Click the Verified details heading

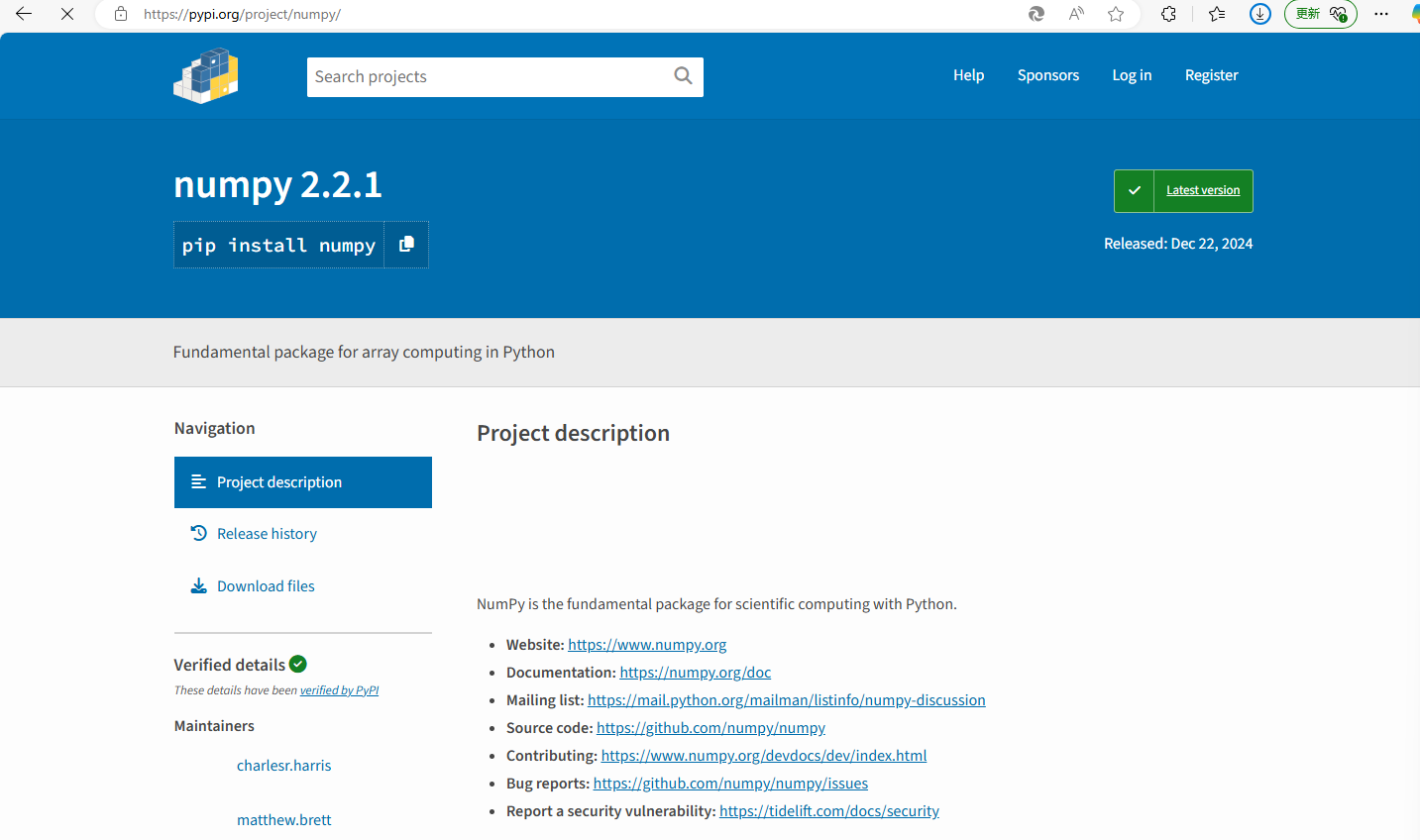coord(230,665)
